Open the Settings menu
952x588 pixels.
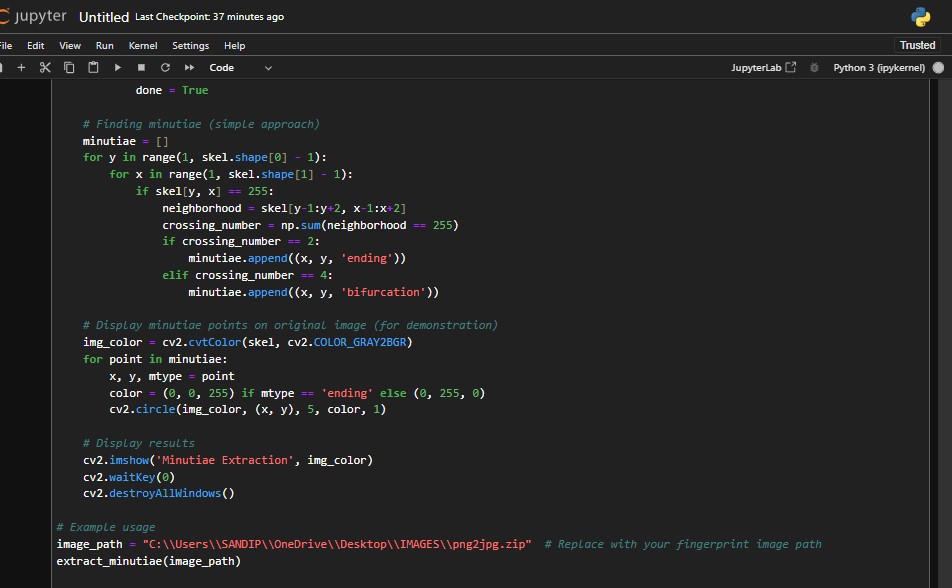pos(190,46)
